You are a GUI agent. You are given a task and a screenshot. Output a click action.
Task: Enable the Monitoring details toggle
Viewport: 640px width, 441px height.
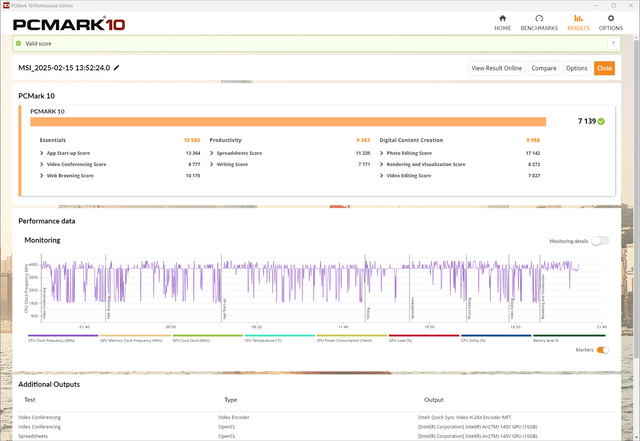pyautogui.click(x=600, y=241)
